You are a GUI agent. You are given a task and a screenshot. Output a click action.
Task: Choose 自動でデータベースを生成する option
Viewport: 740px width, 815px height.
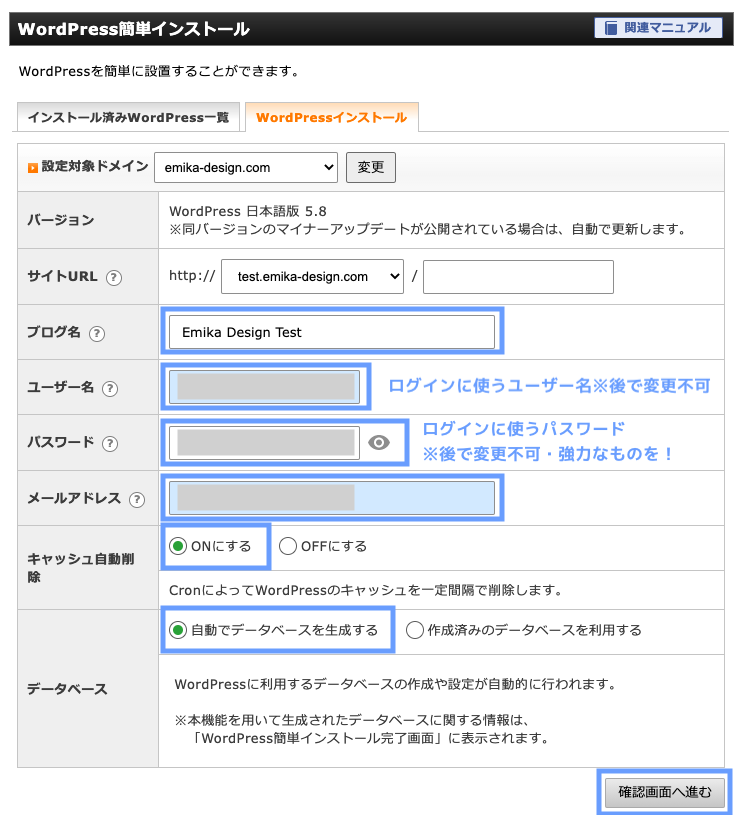(x=179, y=630)
